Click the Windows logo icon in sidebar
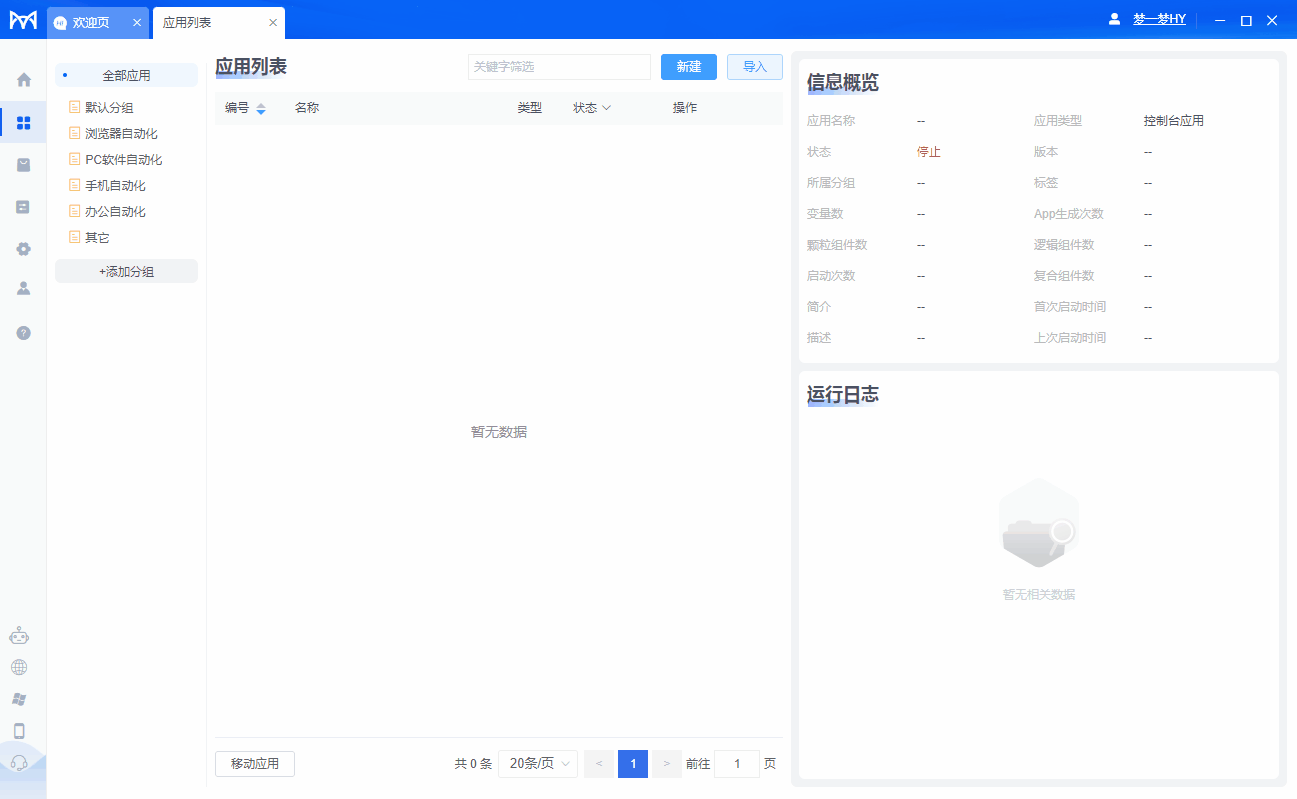The height and width of the screenshot is (799, 1297). (x=19, y=699)
